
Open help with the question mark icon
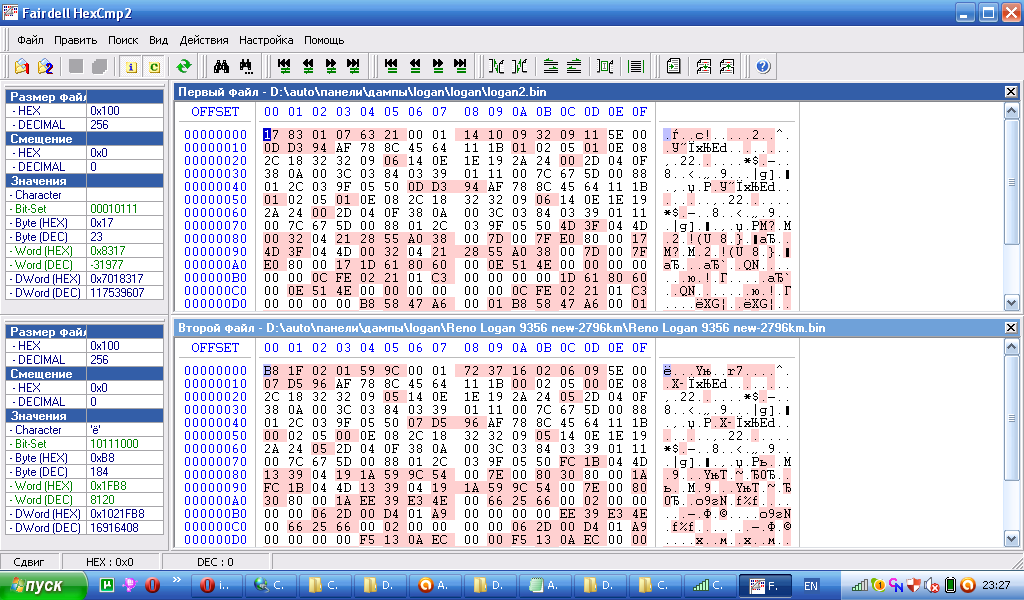763,67
